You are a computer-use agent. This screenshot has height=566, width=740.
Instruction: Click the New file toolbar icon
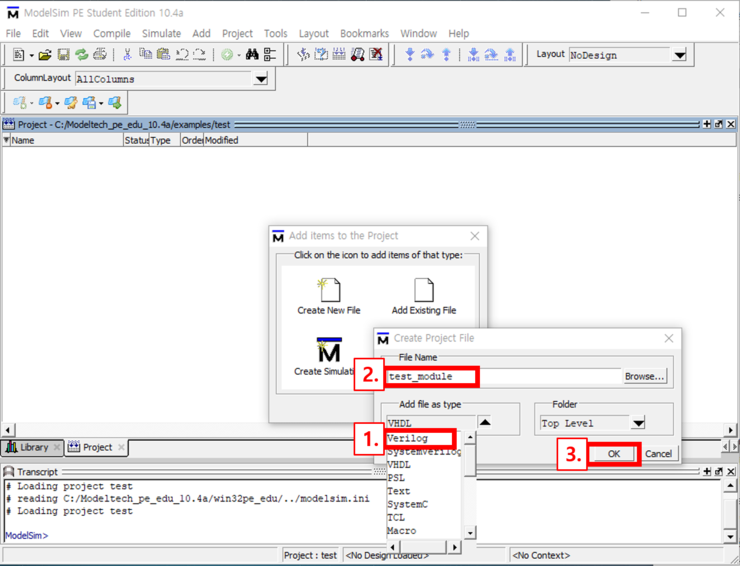(x=18, y=55)
